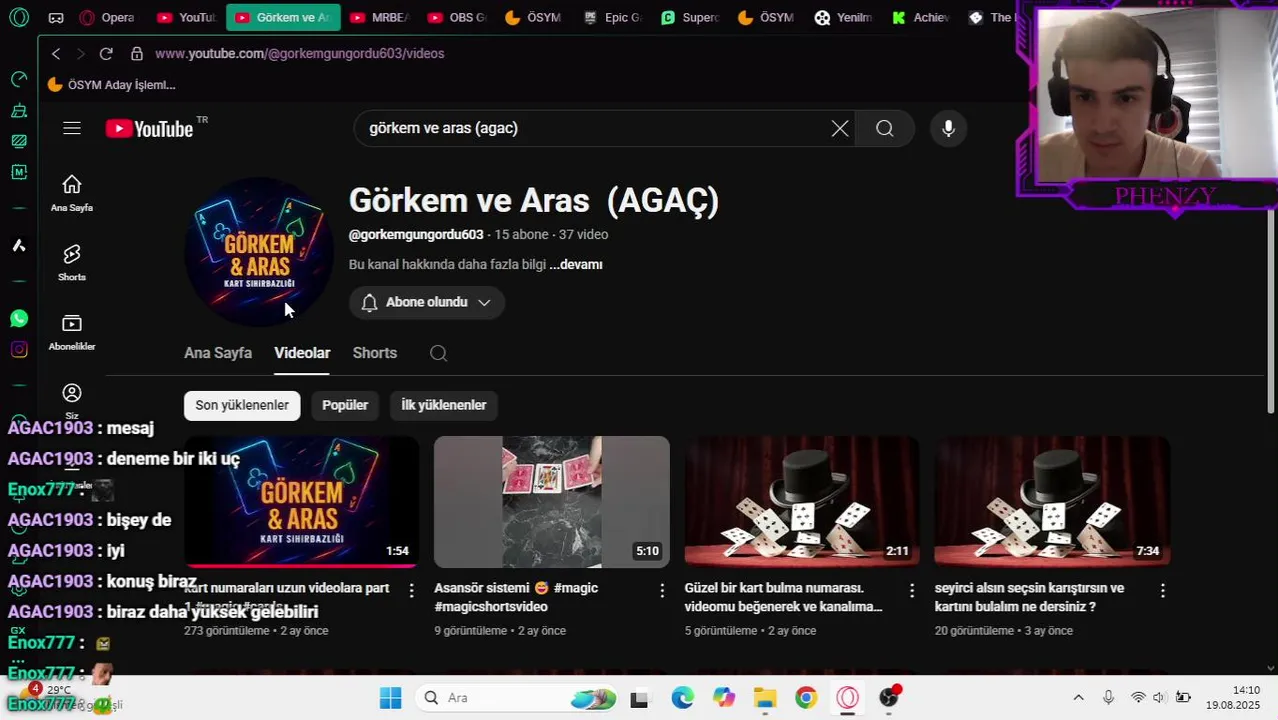Select the İlk yüklenenler filter chip
This screenshot has height=720, width=1278.
(444, 405)
